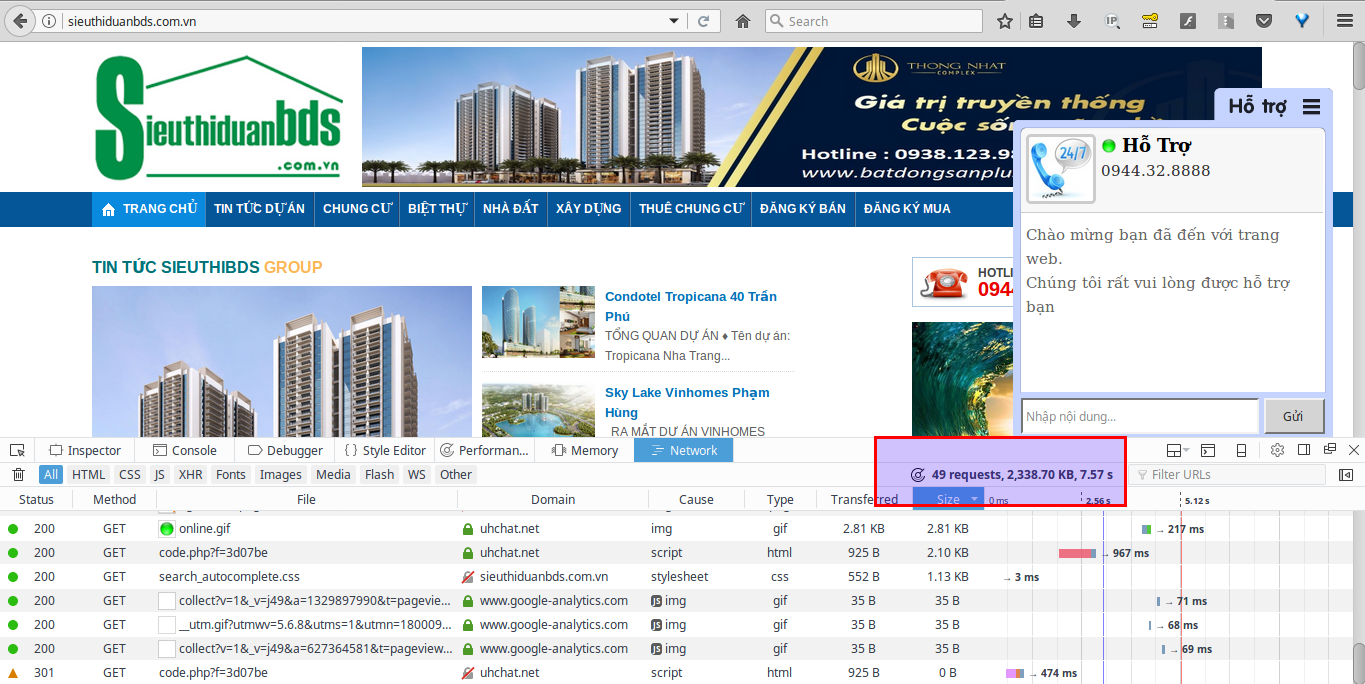
Task: Filter requests by Fonts
Action: coord(231,475)
